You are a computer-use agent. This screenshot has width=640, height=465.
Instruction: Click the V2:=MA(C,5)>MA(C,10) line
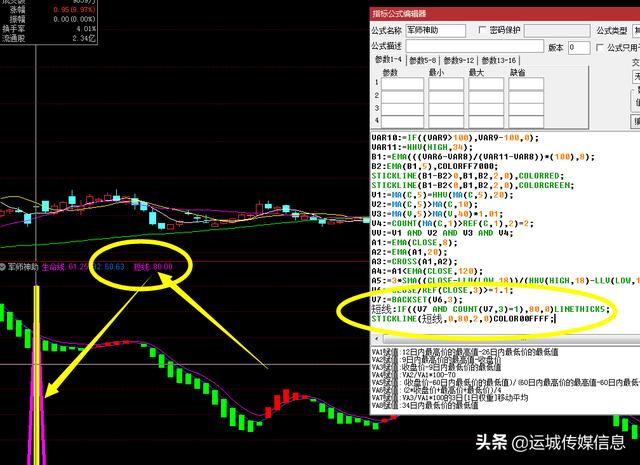click(424, 204)
